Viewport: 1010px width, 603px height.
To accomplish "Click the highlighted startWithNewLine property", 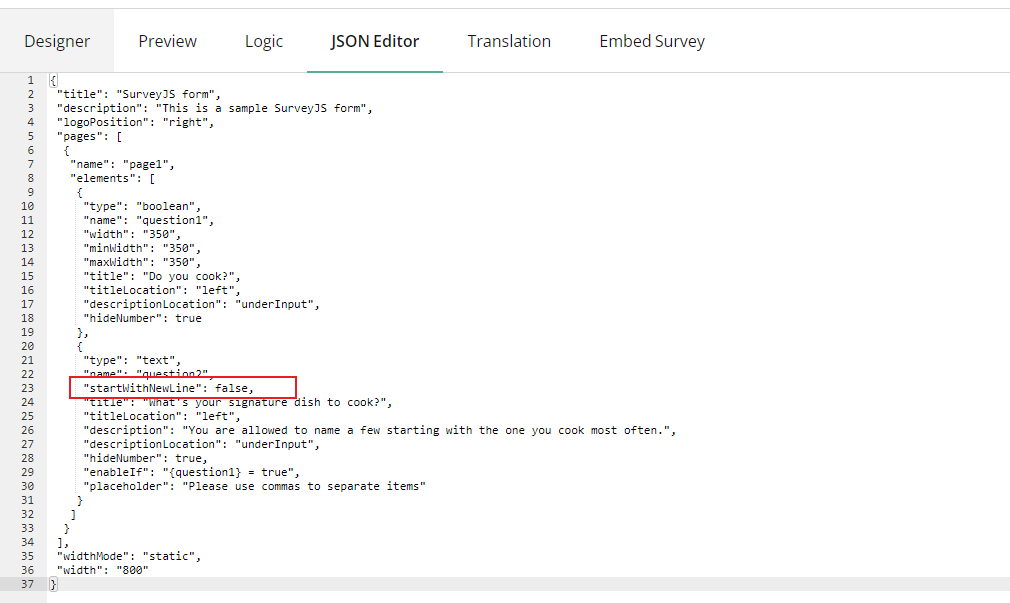I will [180, 388].
